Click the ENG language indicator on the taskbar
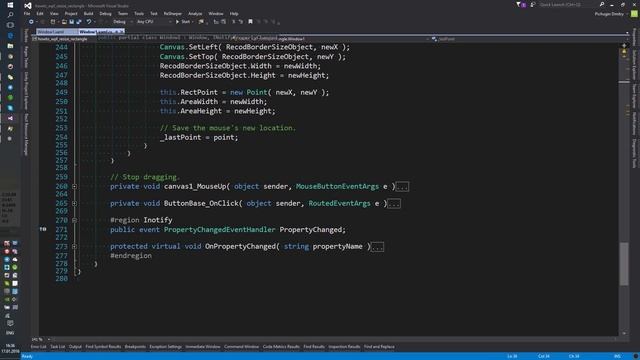 tap(10, 333)
